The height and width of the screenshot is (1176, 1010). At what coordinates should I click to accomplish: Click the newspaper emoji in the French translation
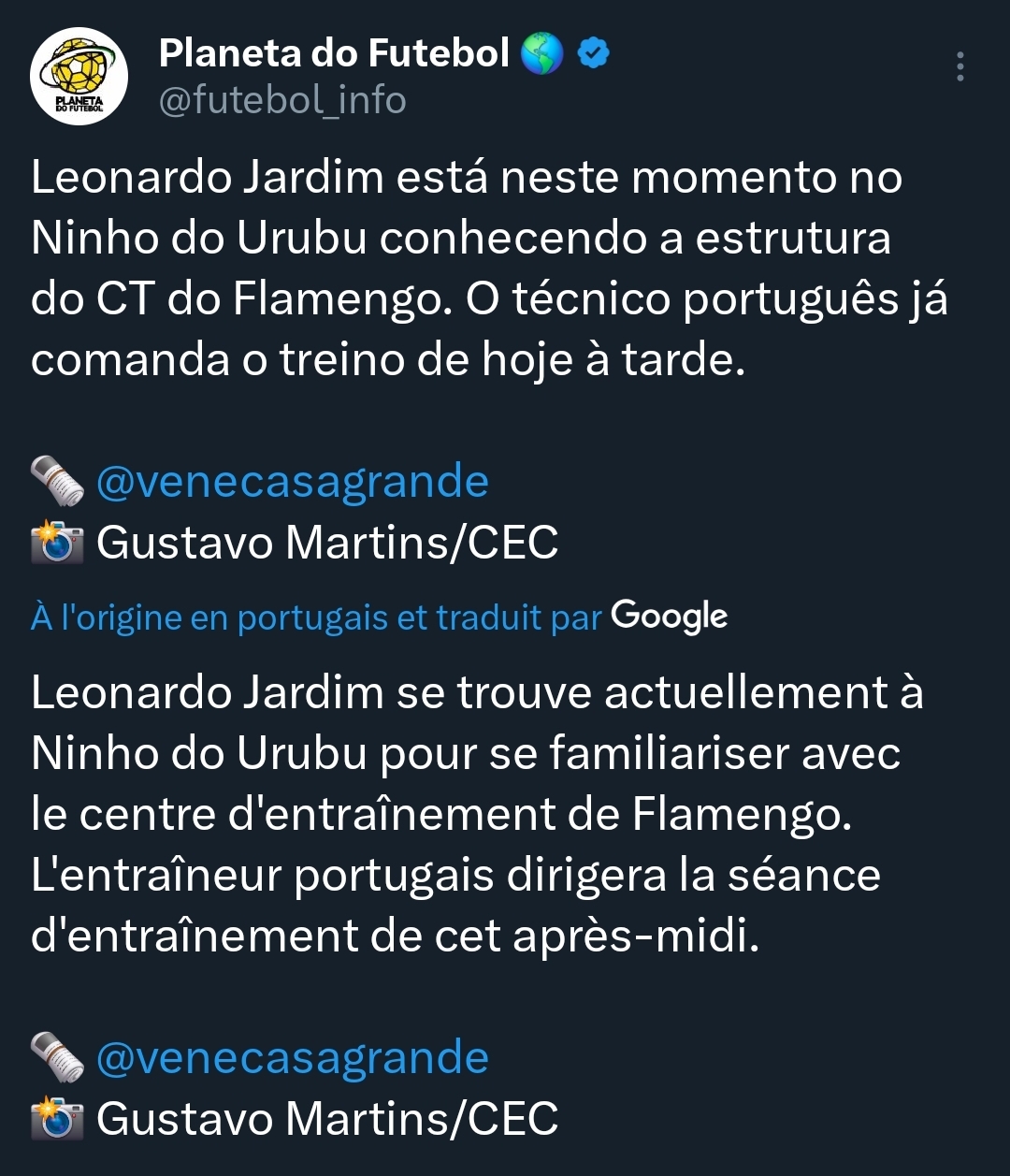58,1058
